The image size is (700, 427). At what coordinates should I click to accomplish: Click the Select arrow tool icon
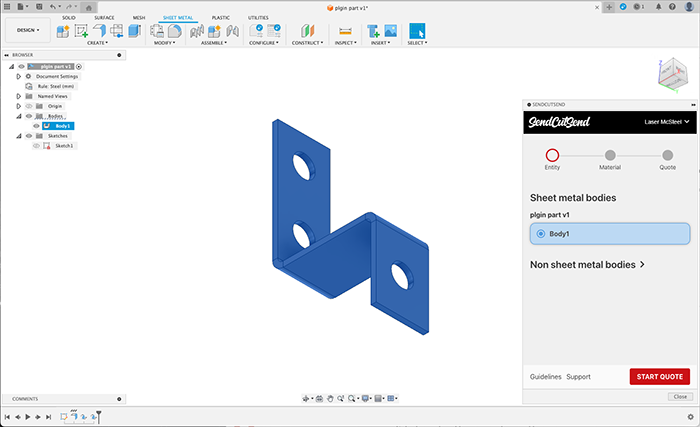click(x=417, y=31)
